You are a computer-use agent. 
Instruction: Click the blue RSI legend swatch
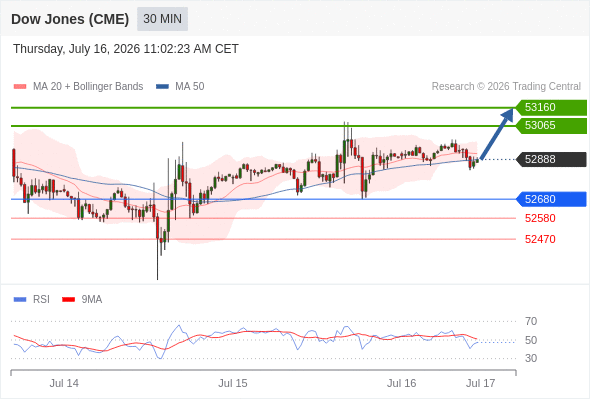pos(20,300)
